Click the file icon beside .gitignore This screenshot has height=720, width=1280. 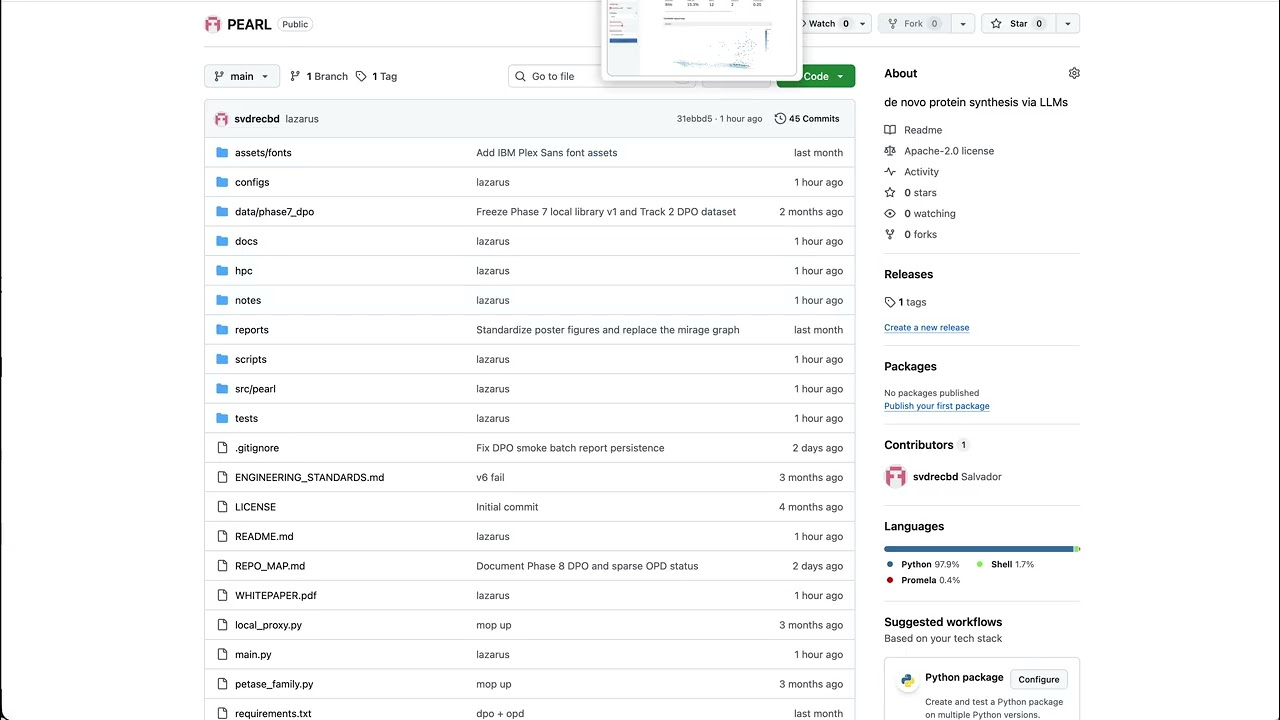222,448
